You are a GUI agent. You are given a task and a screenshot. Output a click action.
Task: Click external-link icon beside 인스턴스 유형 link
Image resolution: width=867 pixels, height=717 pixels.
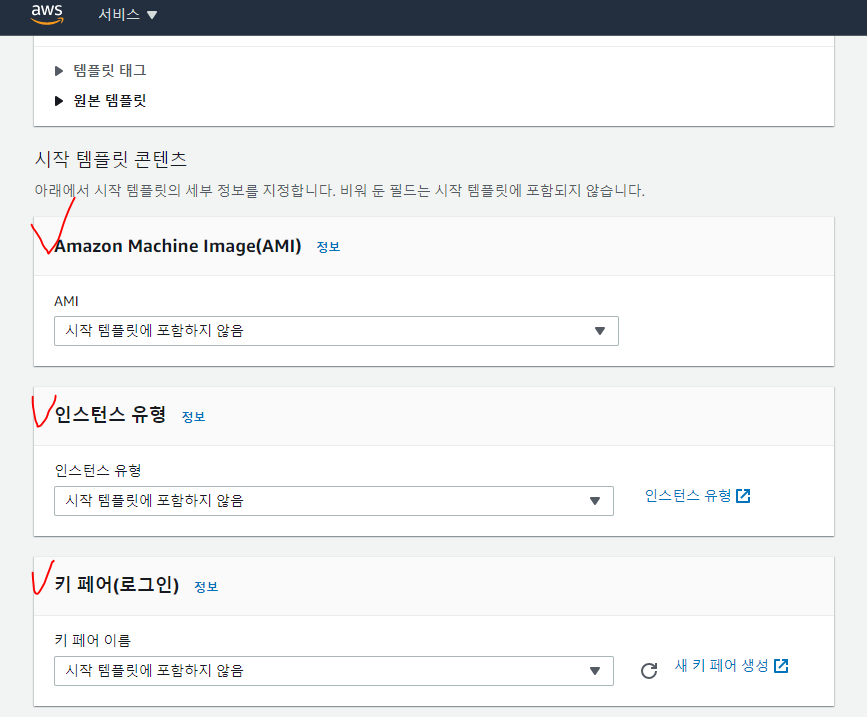pos(743,496)
